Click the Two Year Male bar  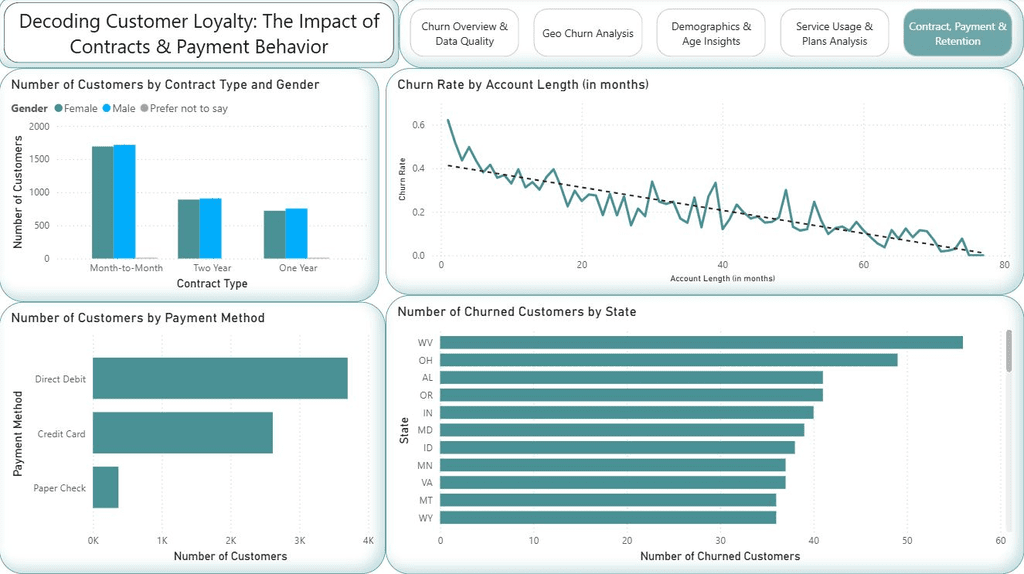click(210, 229)
